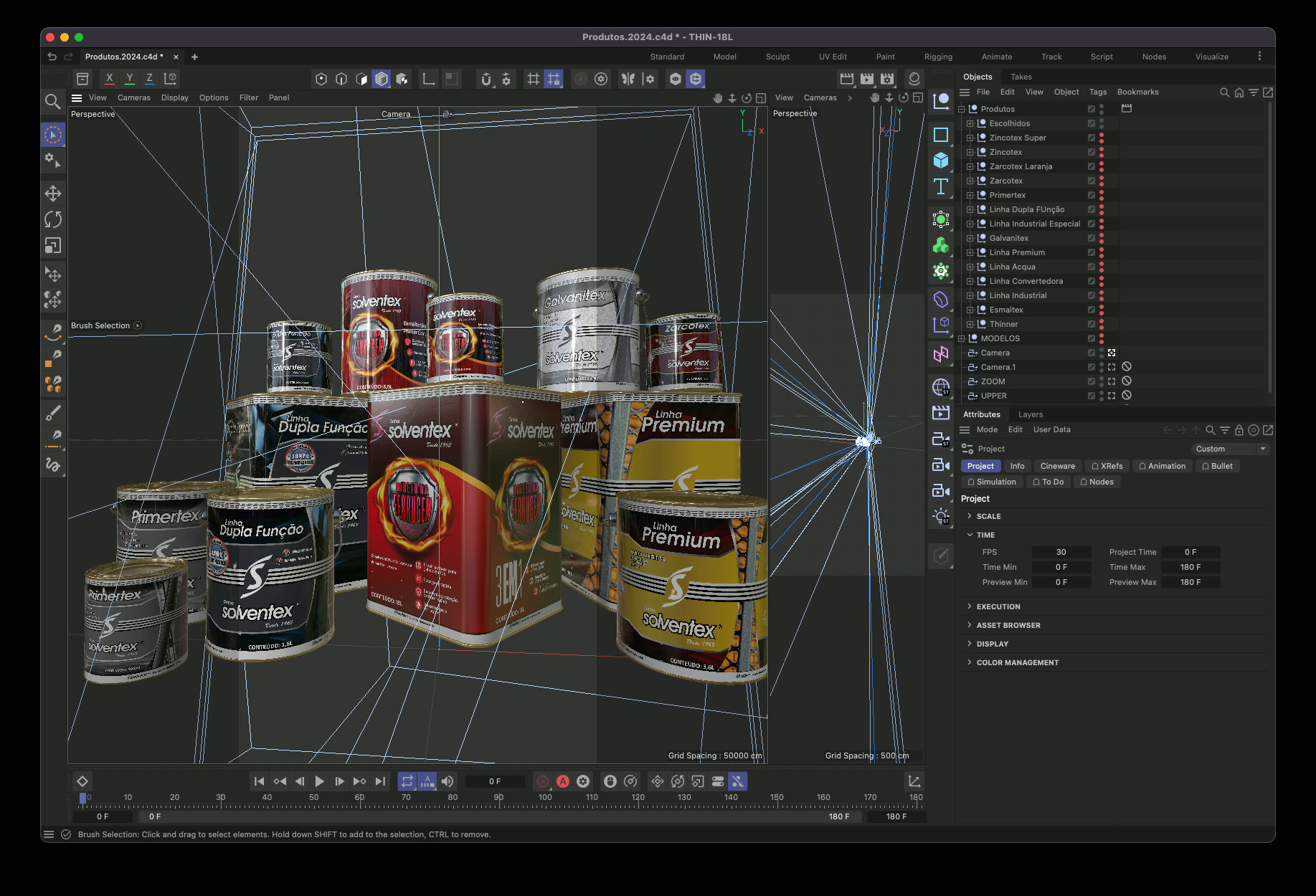1316x896 pixels.
Task: Open the Layers tab
Action: [x=1031, y=414]
